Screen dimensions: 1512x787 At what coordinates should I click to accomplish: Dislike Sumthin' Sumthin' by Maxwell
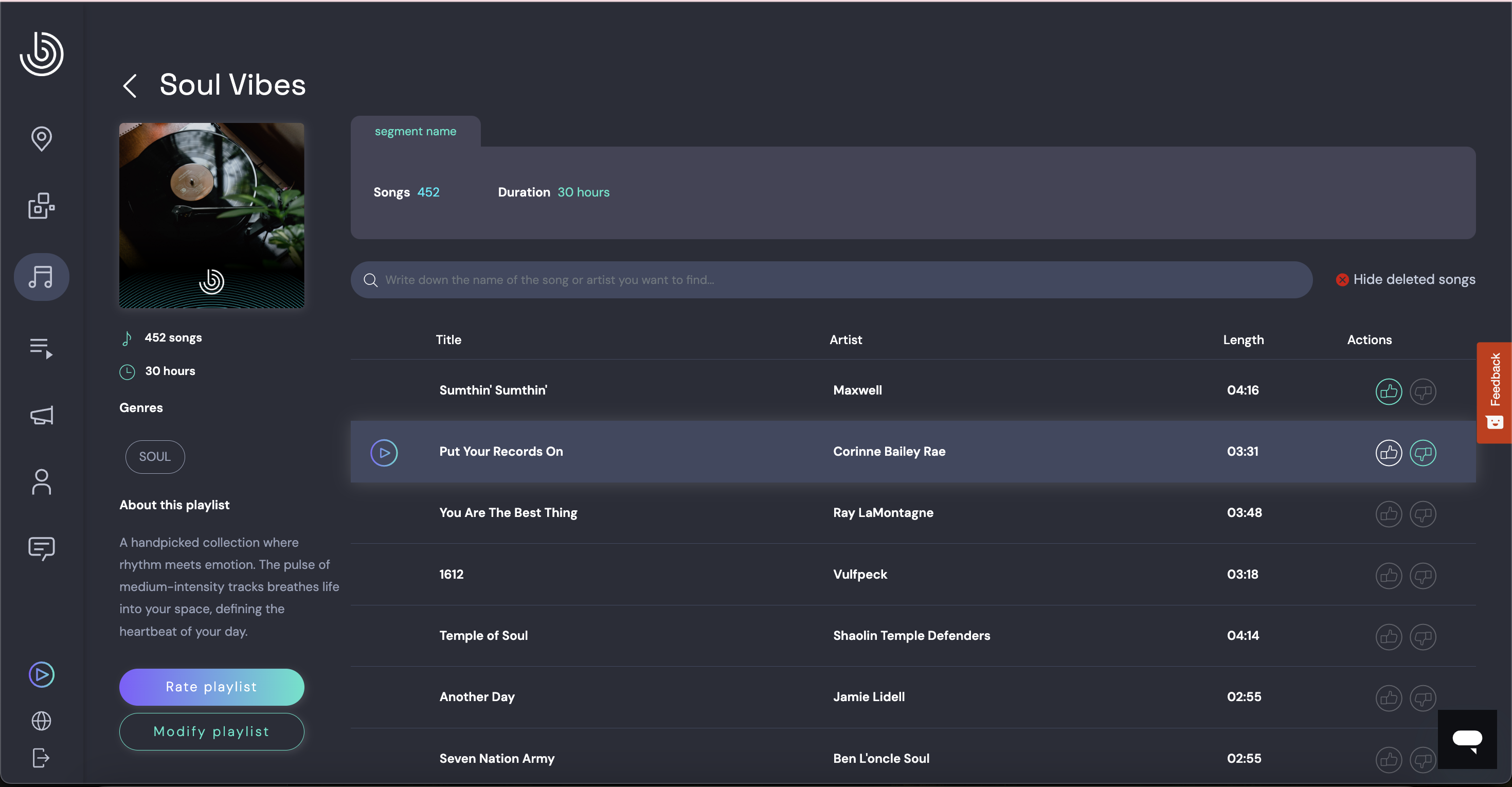[x=1423, y=391]
